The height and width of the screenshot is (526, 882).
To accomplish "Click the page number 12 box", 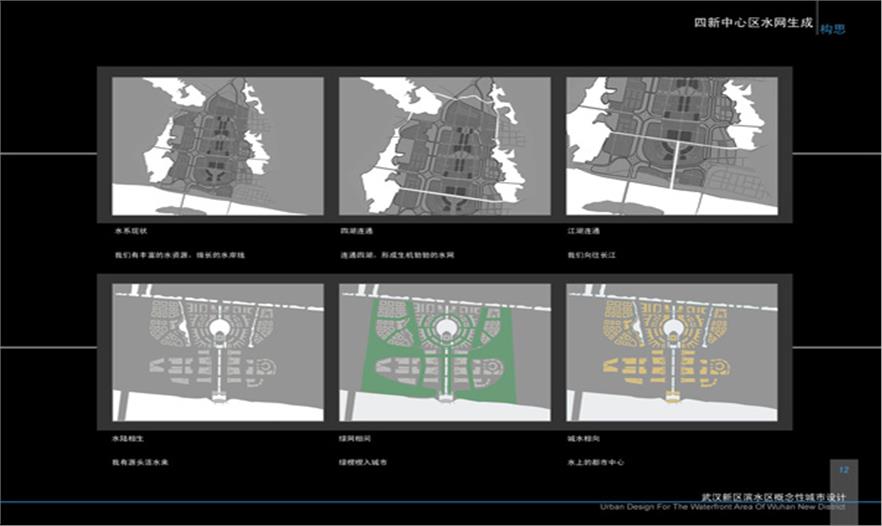I will pos(843,469).
